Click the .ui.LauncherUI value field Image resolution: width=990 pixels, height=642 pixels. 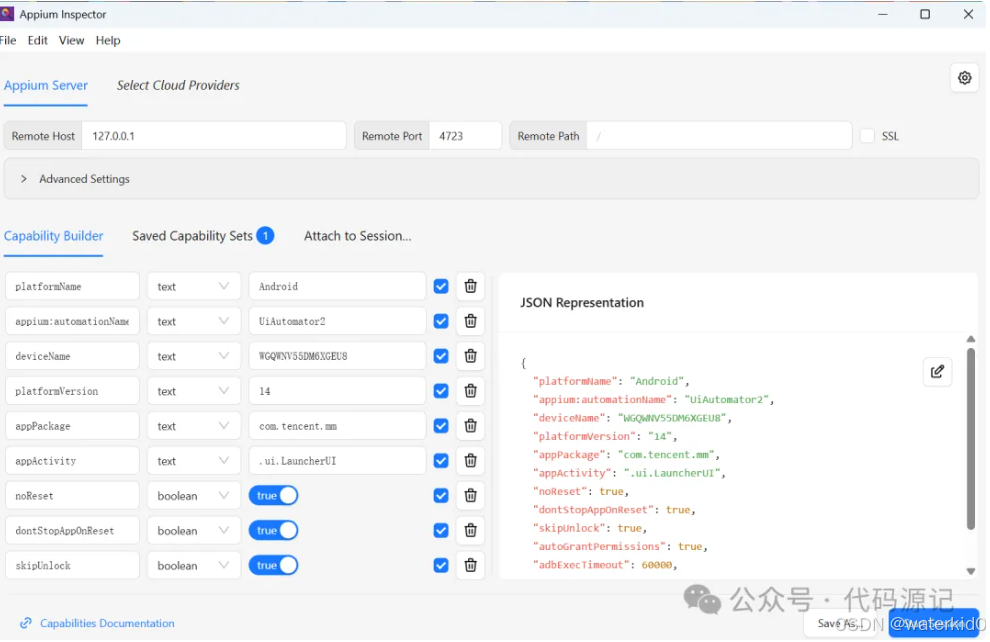[x=338, y=462]
